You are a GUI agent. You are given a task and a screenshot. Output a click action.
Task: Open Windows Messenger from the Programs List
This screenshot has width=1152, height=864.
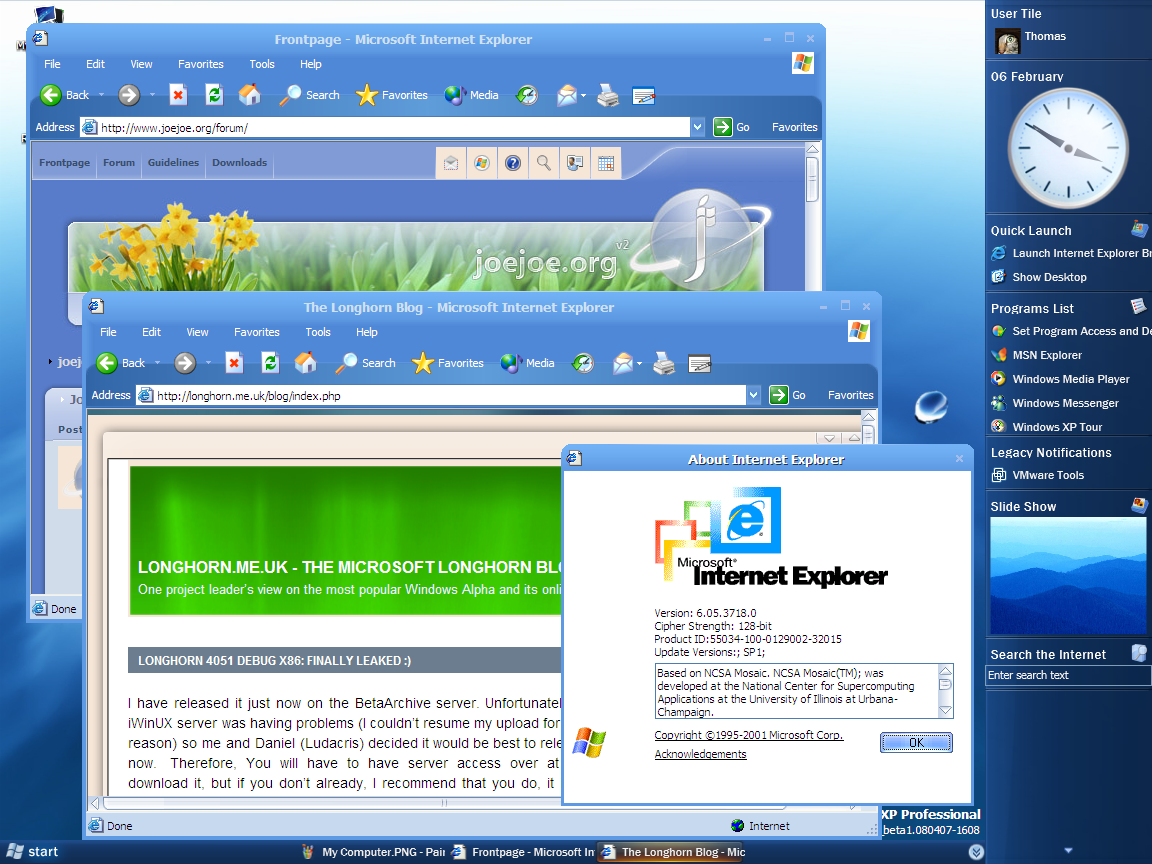coord(1055,403)
